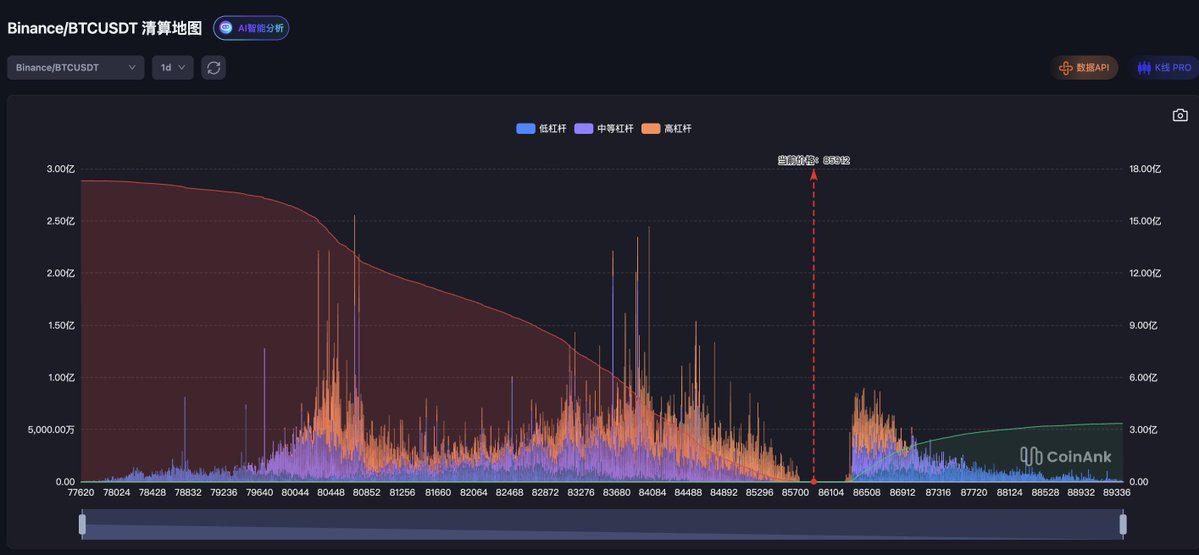The width and height of the screenshot is (1199, 555).
Task: Toggle the 中等杠杆 legend series
Action: point(604,128)
